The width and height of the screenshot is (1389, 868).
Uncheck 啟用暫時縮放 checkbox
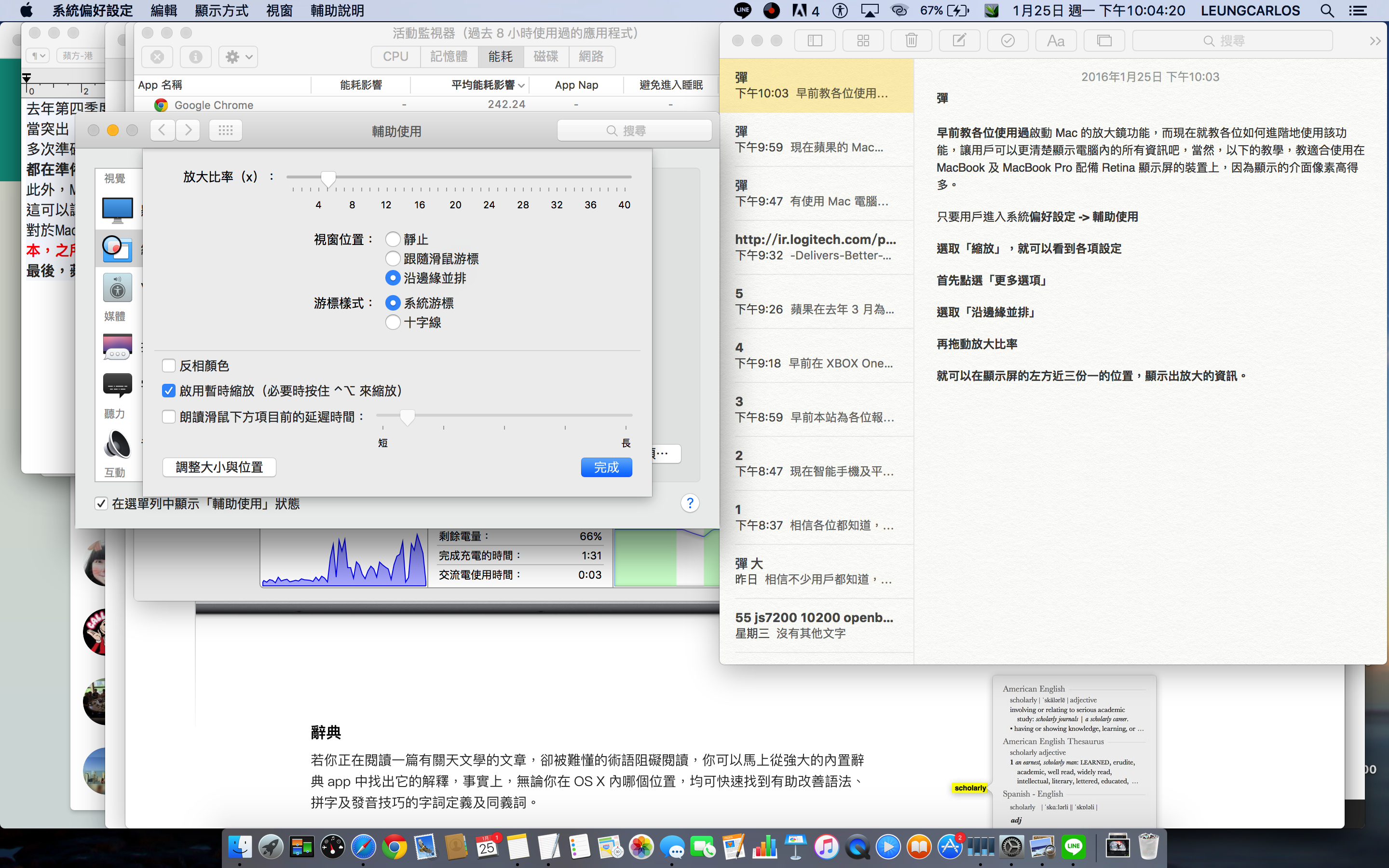pos(169,391)
